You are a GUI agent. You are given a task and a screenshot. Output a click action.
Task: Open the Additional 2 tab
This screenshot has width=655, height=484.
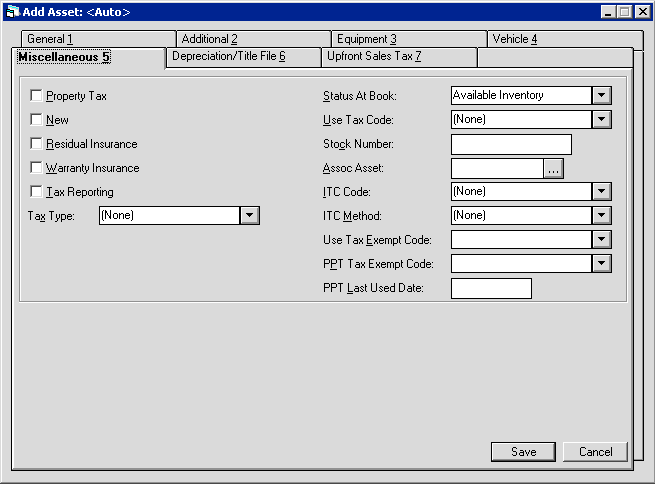click(254, 39)
